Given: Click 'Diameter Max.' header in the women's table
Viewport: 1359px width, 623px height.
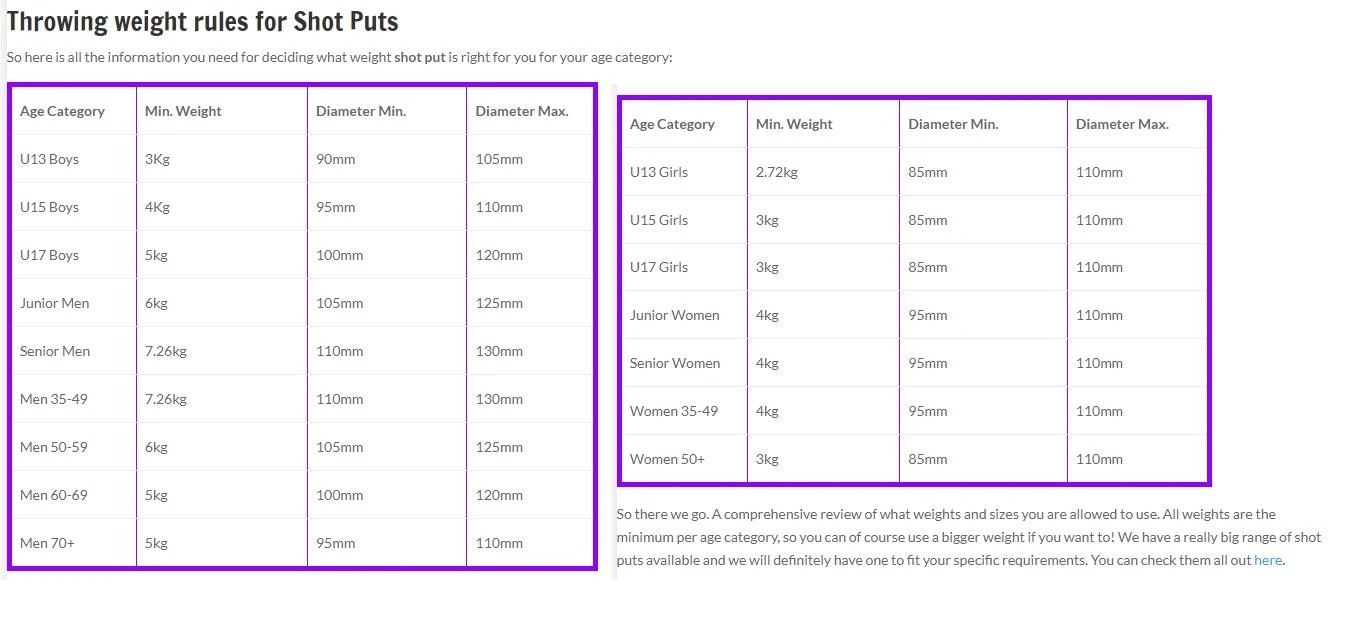Looking at the screenshot, I should (x=1122, y=124).
